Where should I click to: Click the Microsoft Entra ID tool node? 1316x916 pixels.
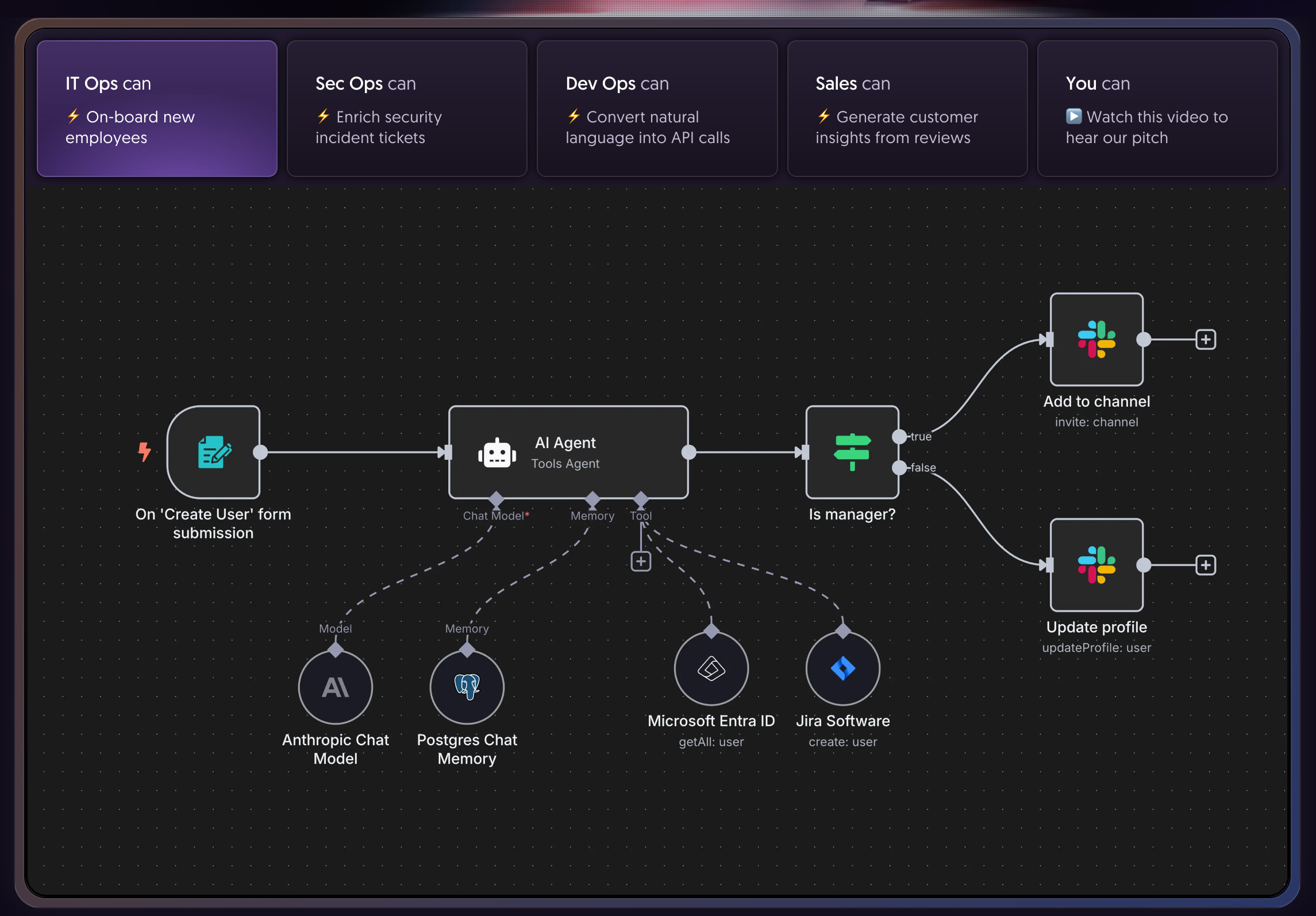click(x=711, y=668)
